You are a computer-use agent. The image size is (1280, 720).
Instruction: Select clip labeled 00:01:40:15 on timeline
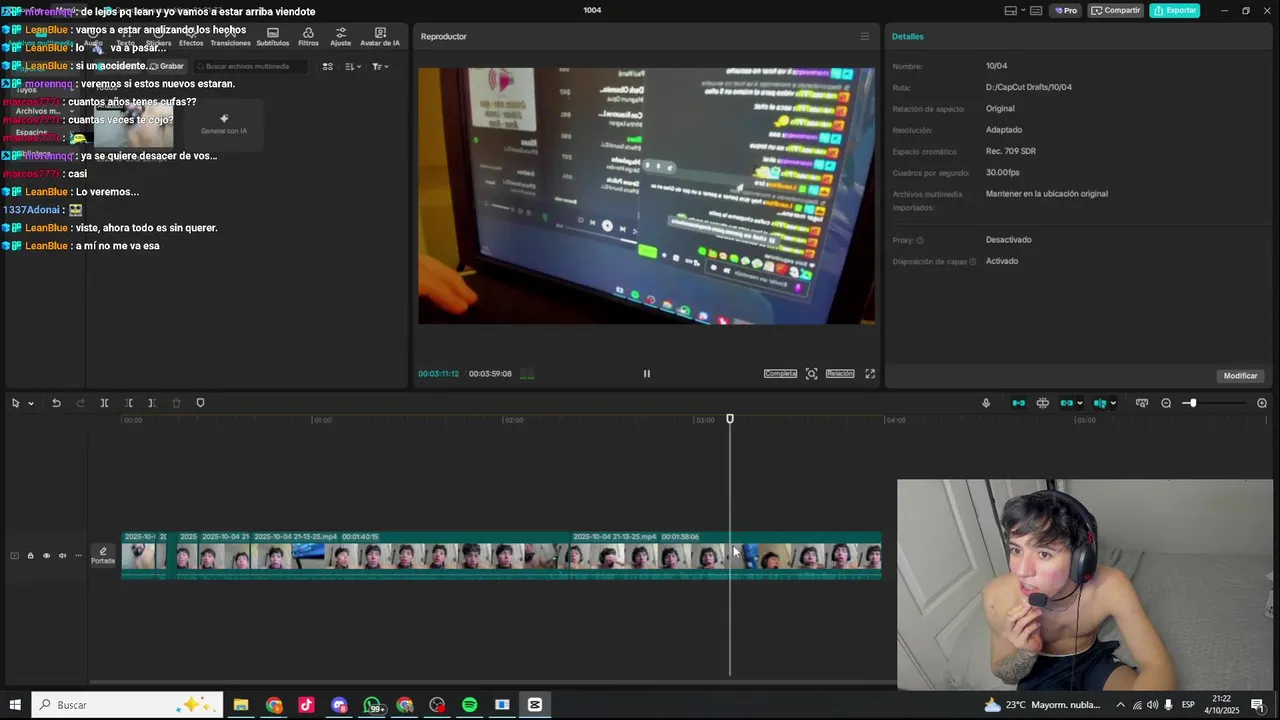pos(410,556)
